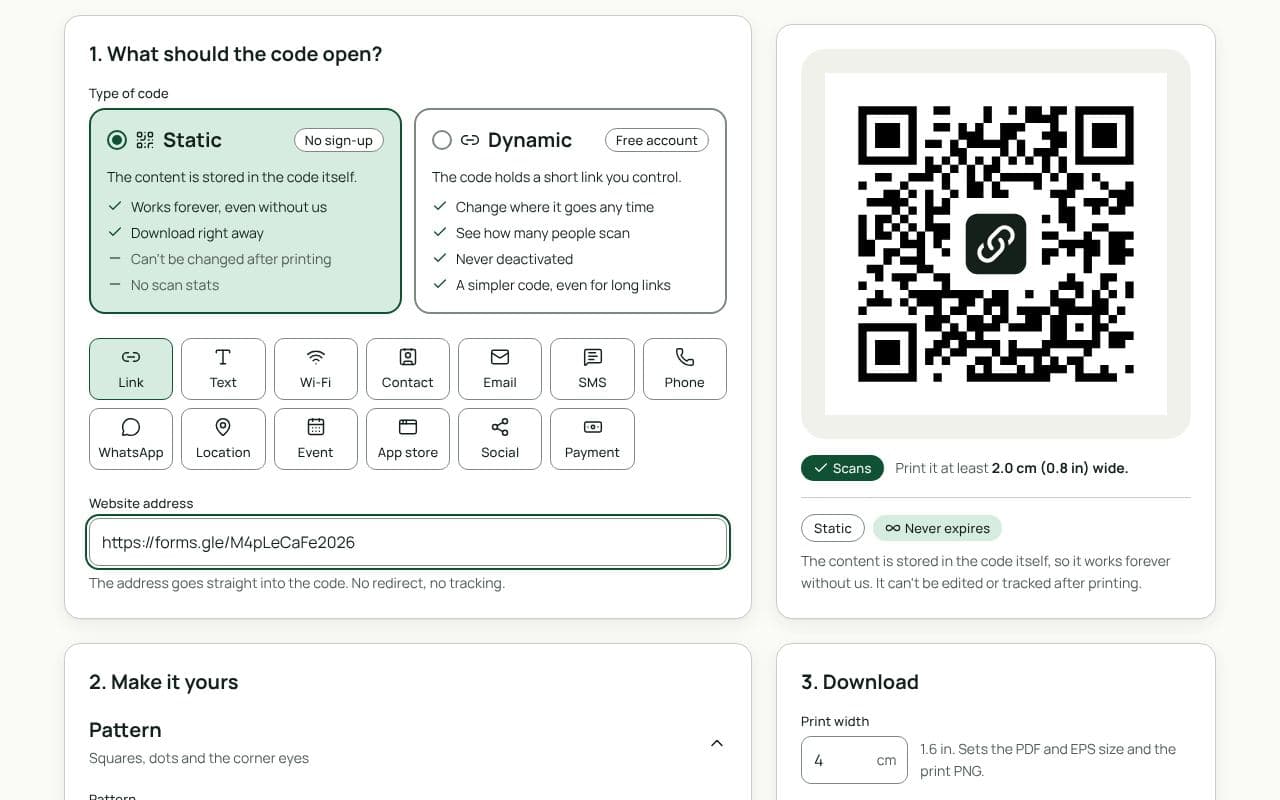Pick the Event code type
Image resolution: width=1280 pixels, height=800 pixels.
pyautogui.click(x=315, y=439)
